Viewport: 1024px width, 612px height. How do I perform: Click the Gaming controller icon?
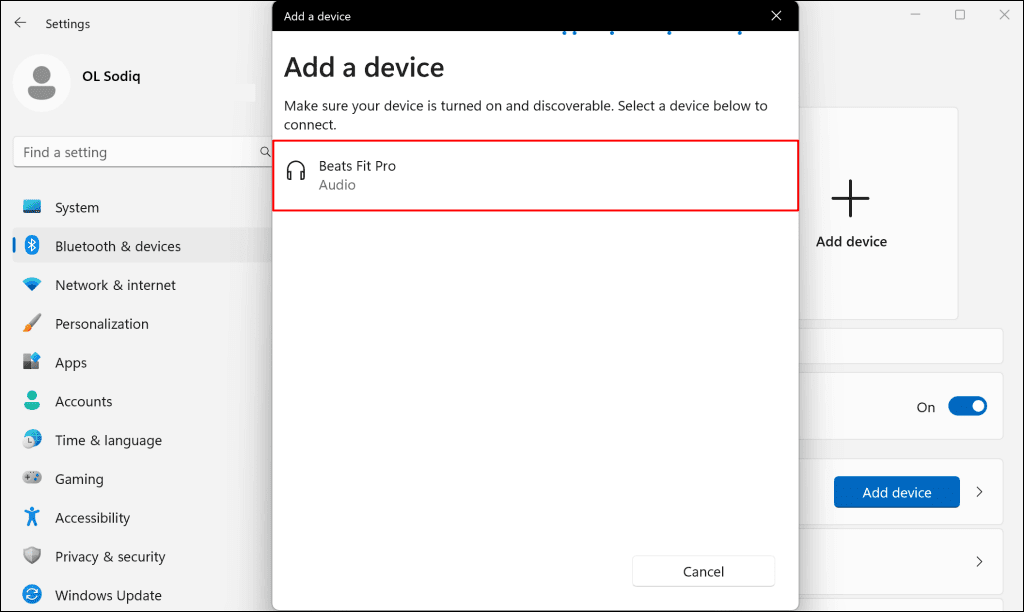(32, 478)
